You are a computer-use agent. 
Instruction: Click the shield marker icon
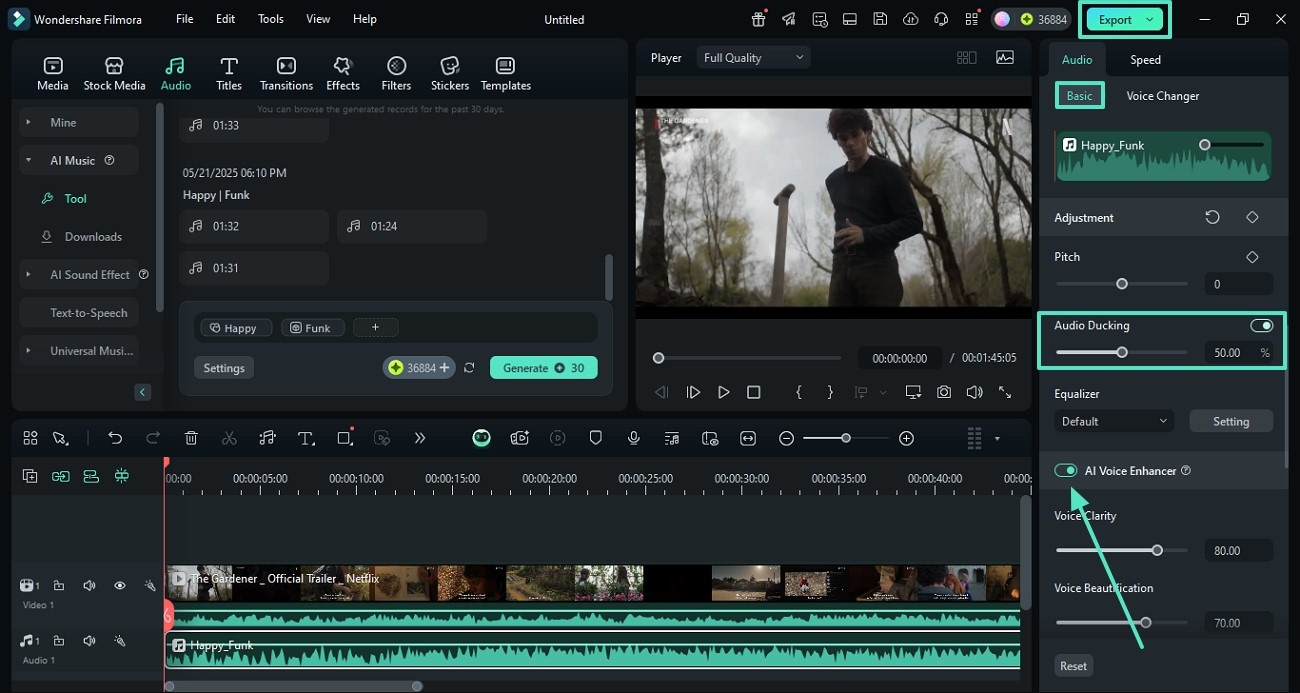(x=595, y=438)
